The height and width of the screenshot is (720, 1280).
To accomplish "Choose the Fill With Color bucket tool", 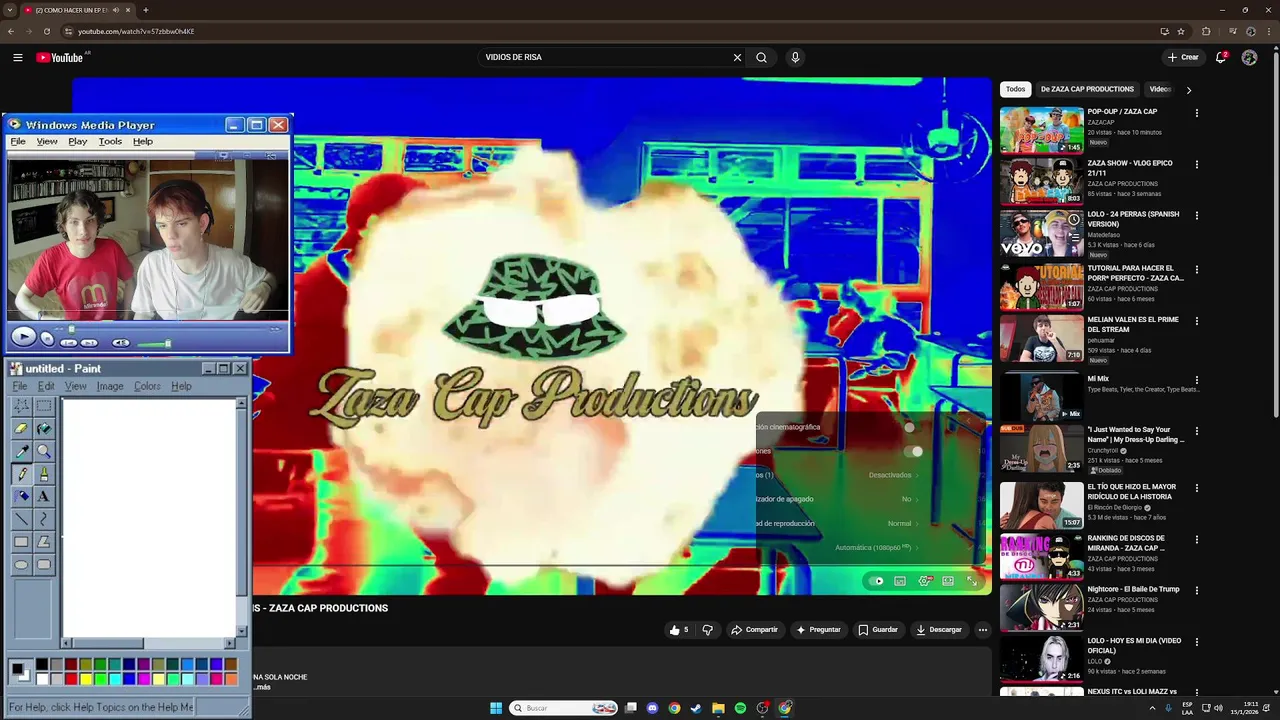I will tap(44, 429).
